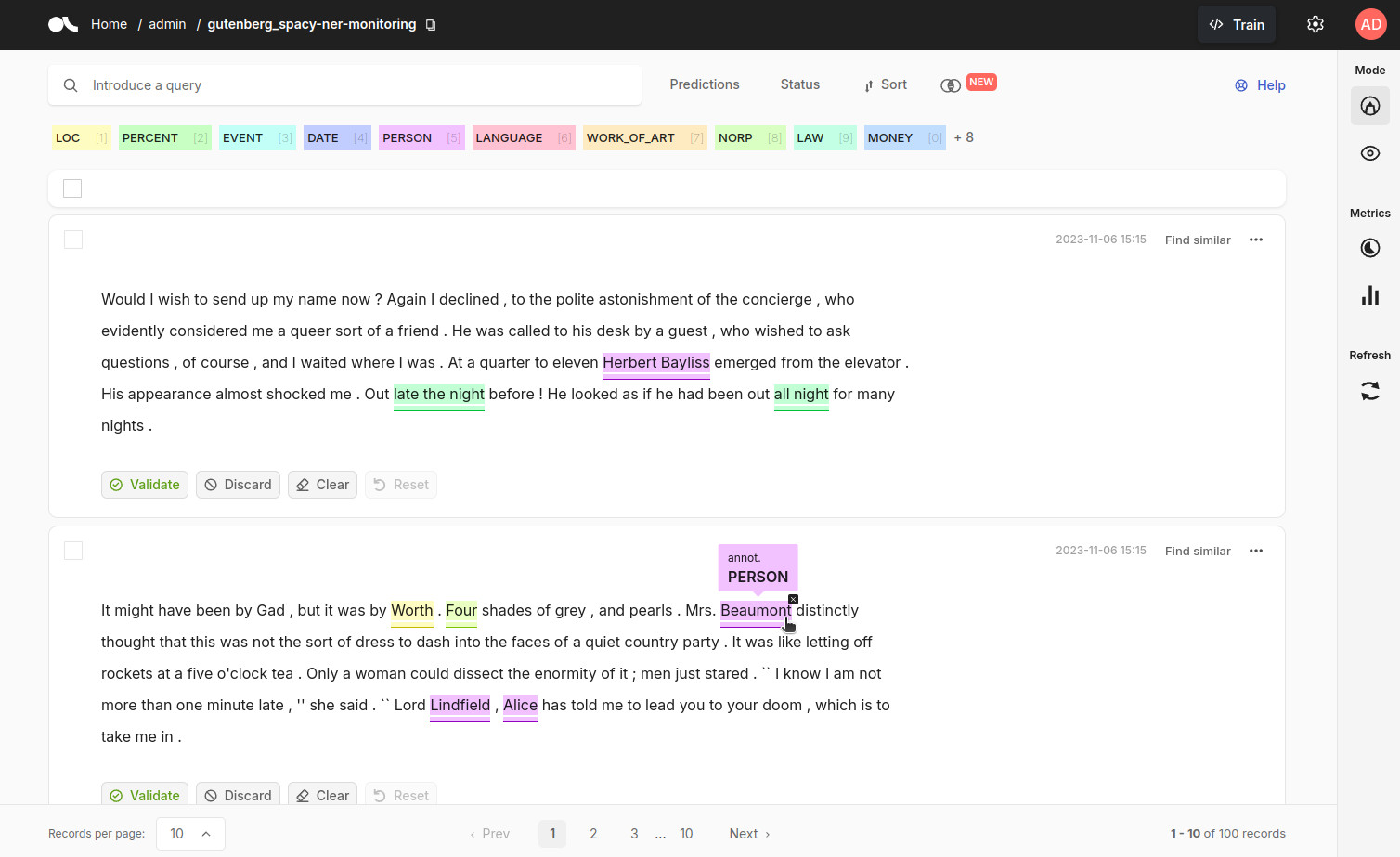Go to page 10
The image size is (1400, 857).
(686, 834)
